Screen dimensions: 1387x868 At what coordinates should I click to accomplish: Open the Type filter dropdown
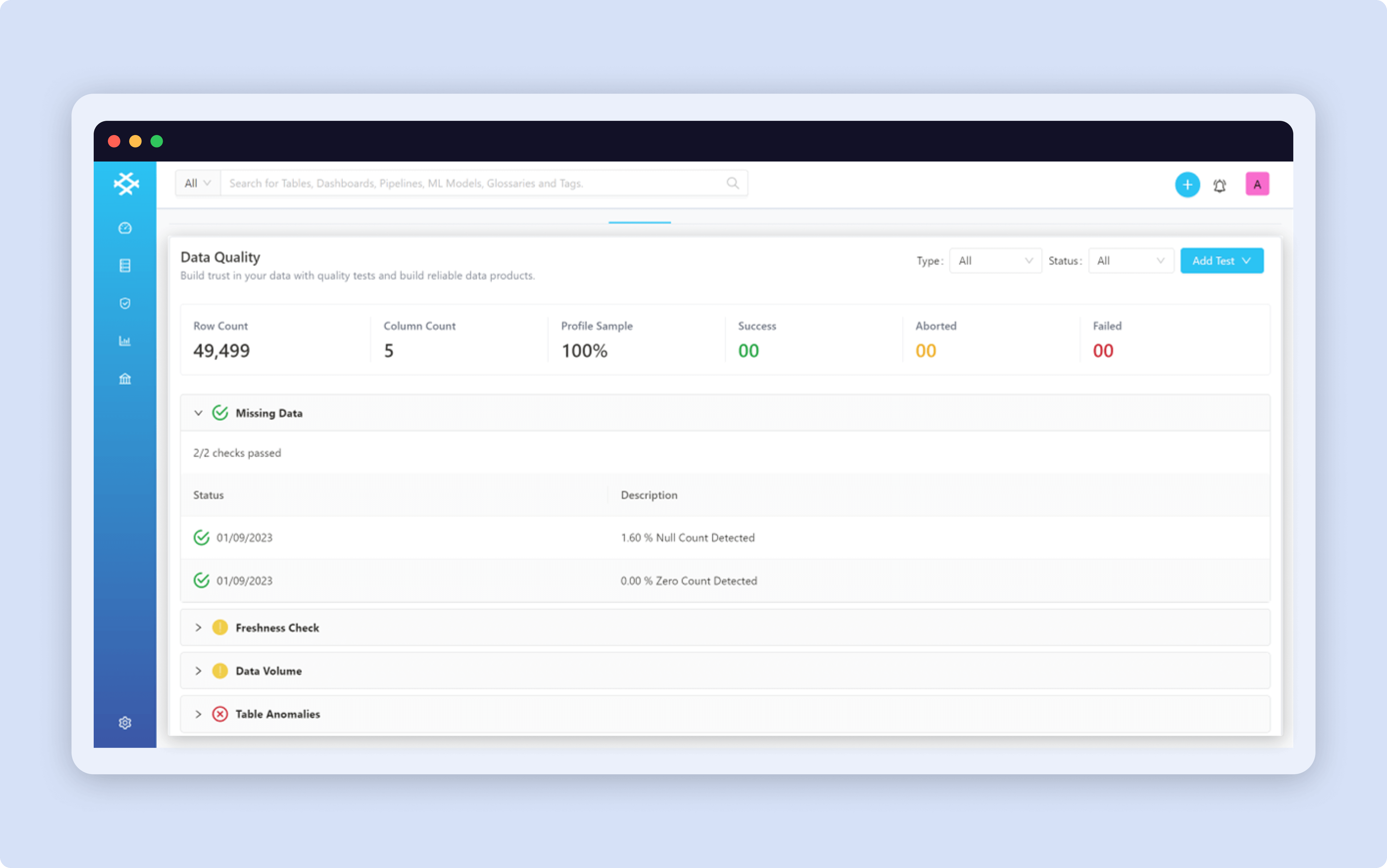(995, 261)
